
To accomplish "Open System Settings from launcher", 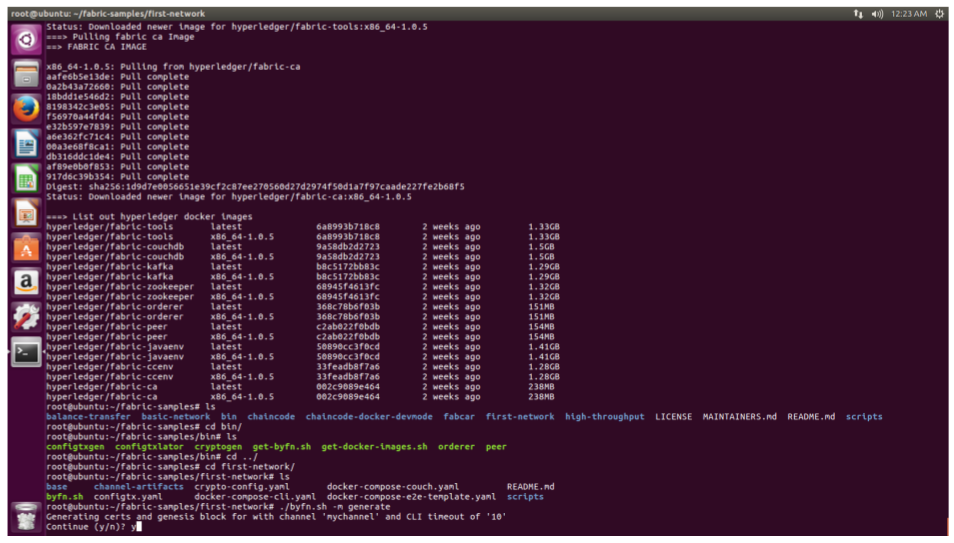I will [x=26, y=318].
